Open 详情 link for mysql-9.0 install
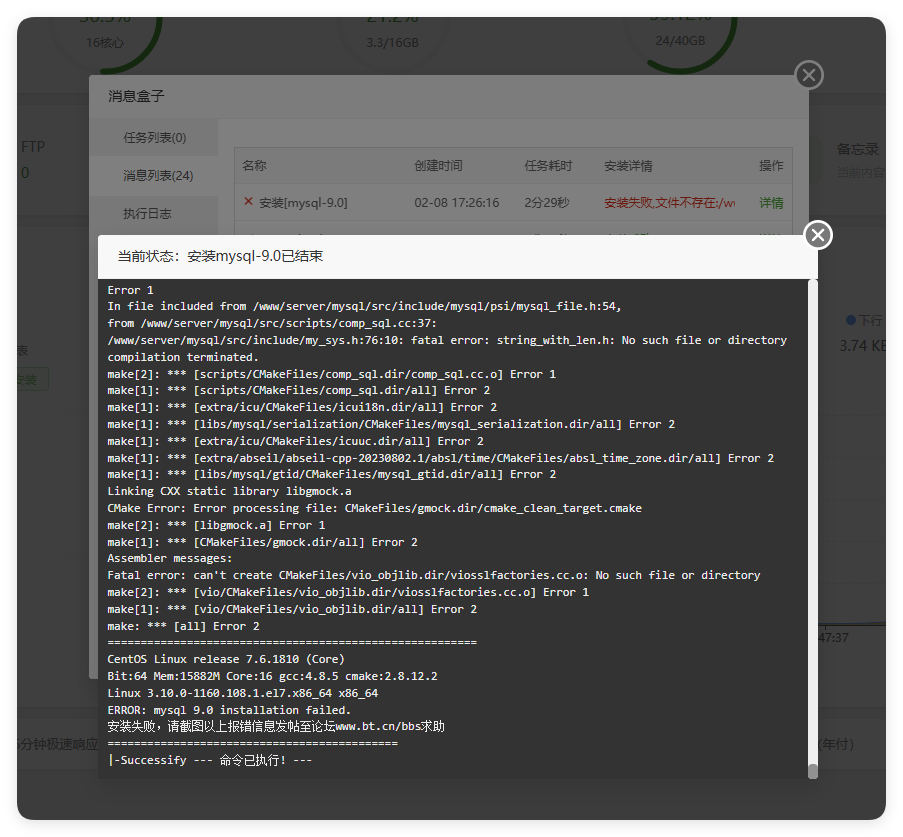Screen dimensions: 903x837 pos(771,203)
